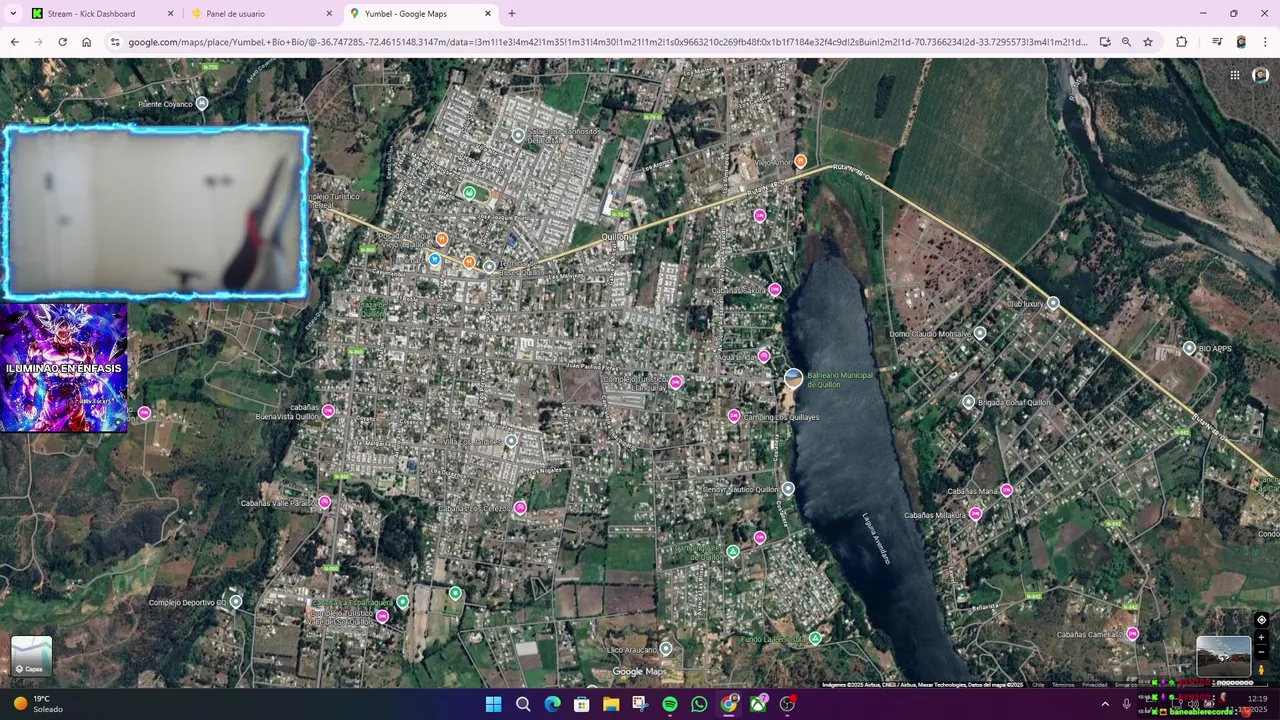Select the Domo Claudio Monsalve marker
This screenshot has height=720, width=1280.
click(980, 333)
